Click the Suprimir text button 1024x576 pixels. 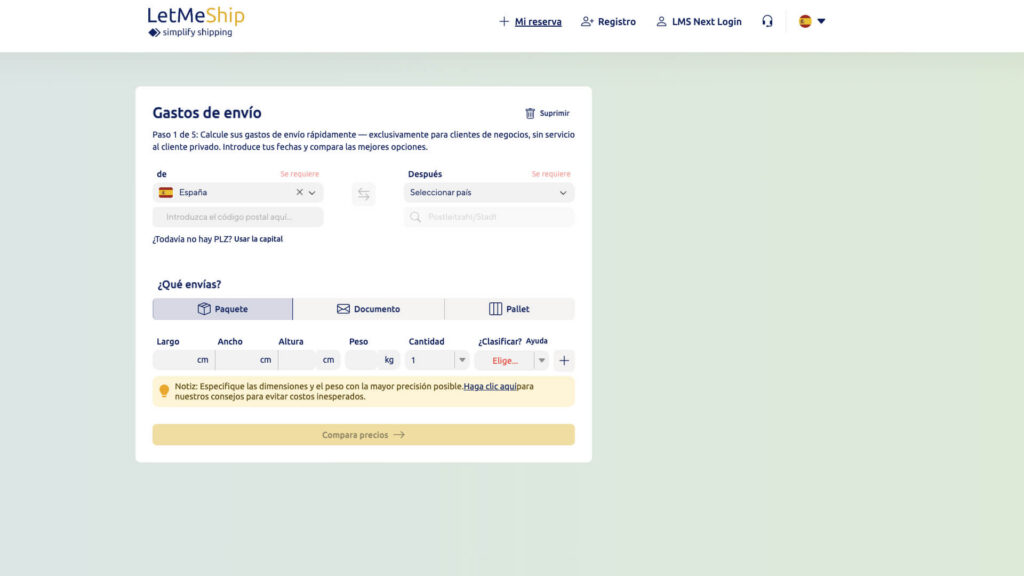coord(554,114)
